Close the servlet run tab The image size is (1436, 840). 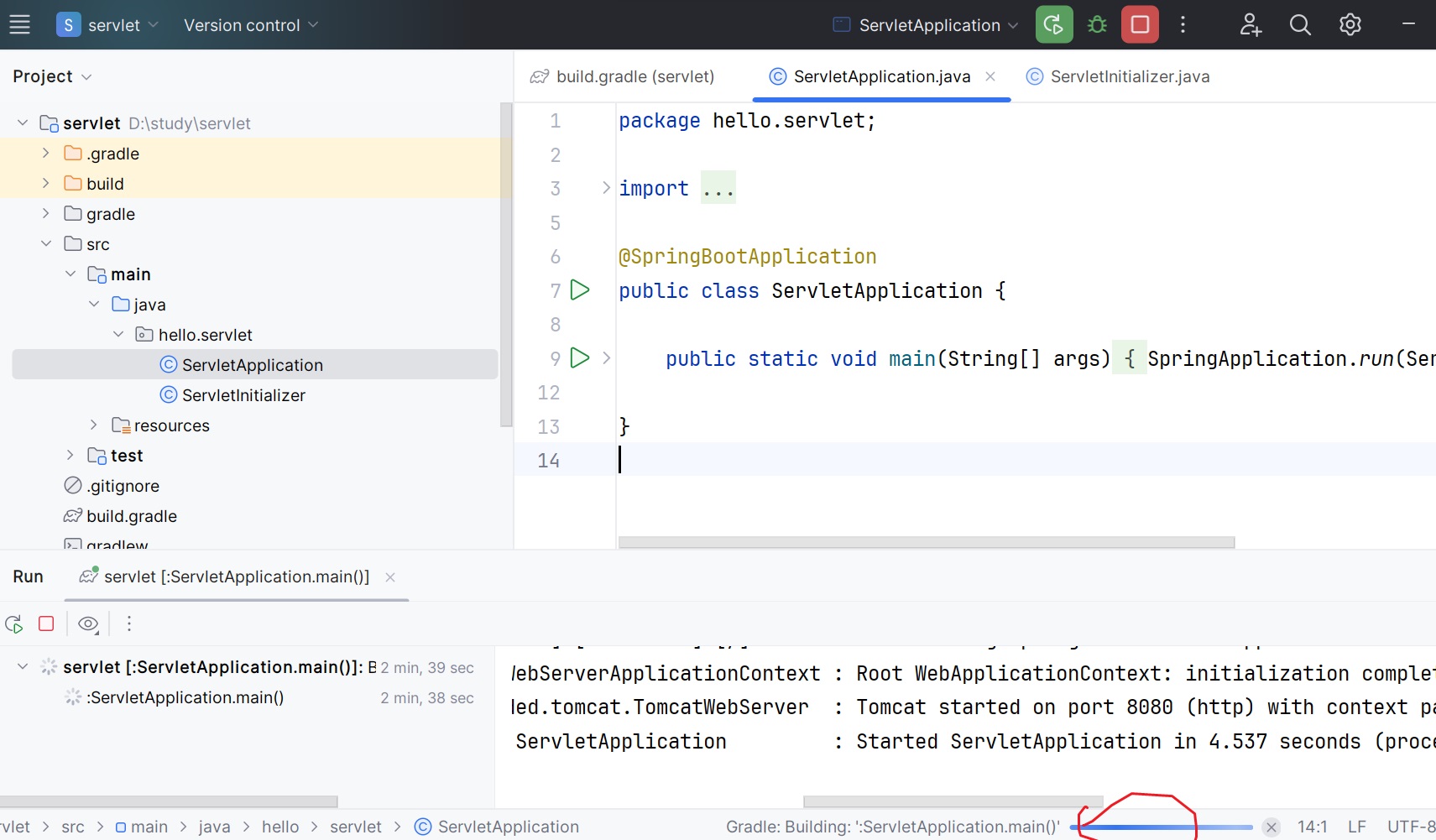(389, 577)
